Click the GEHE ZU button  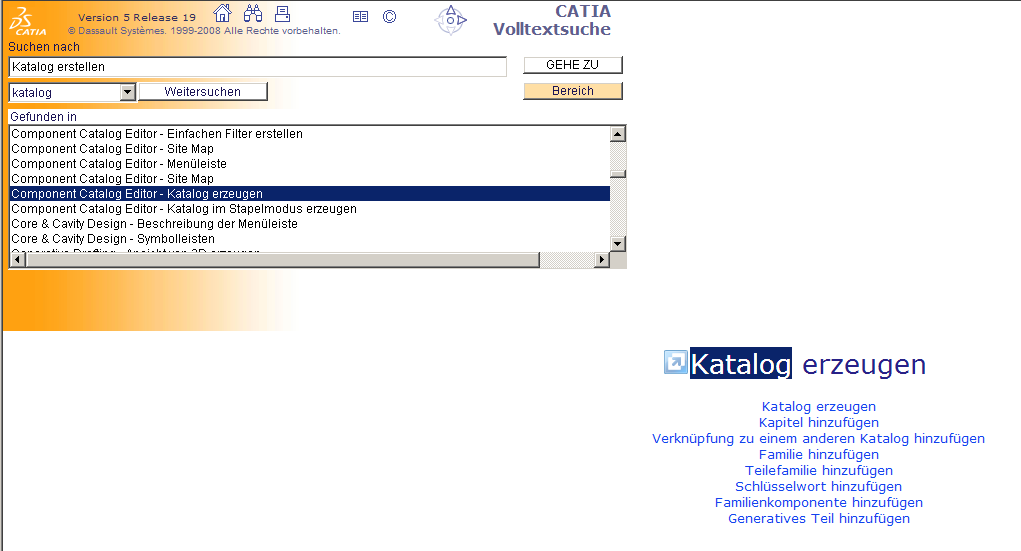point(572,64)
